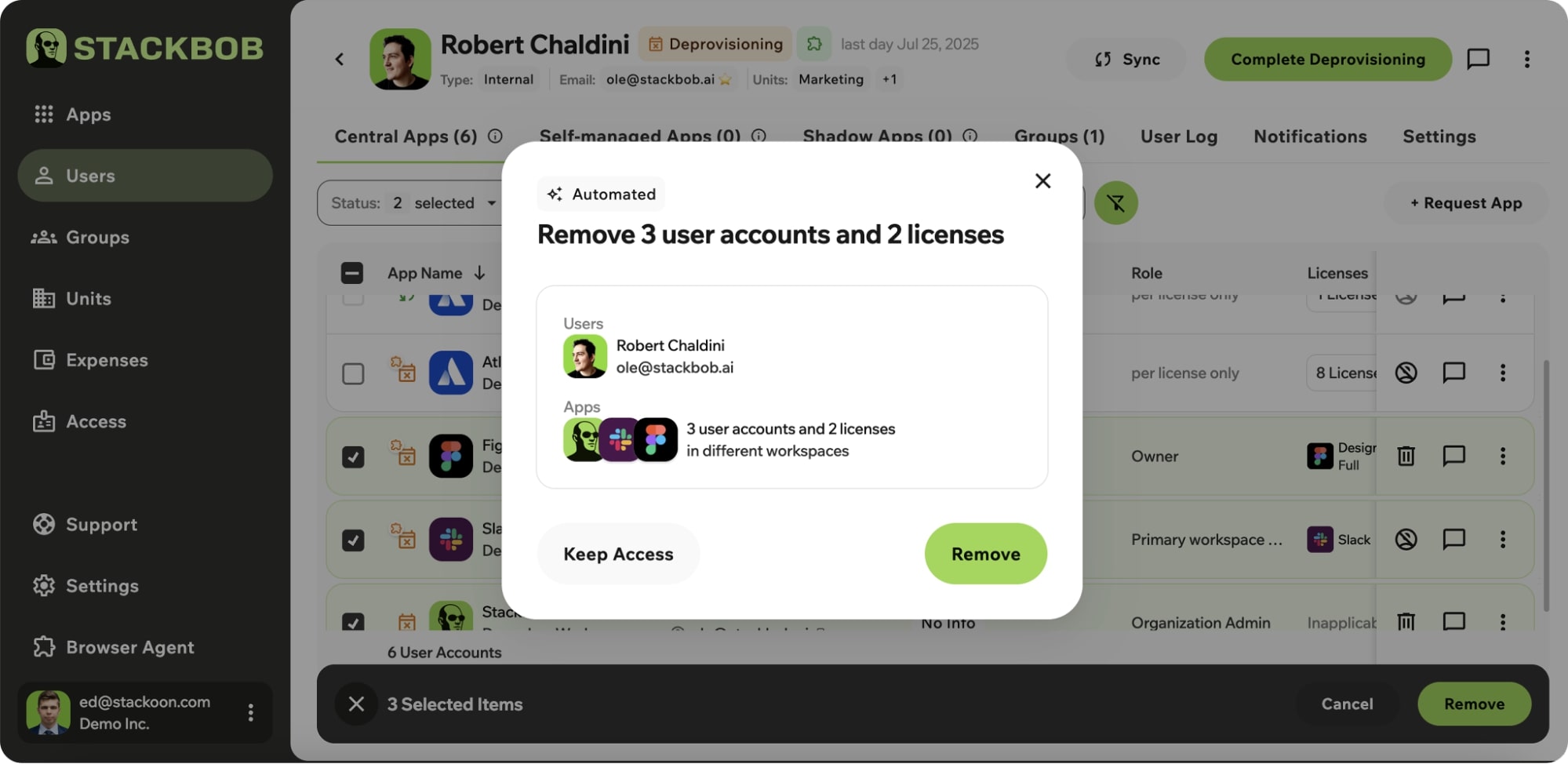The image size is (1568, 764).
Task: Click the Deprovisioning status badge
Action: (x=715, y=44)
